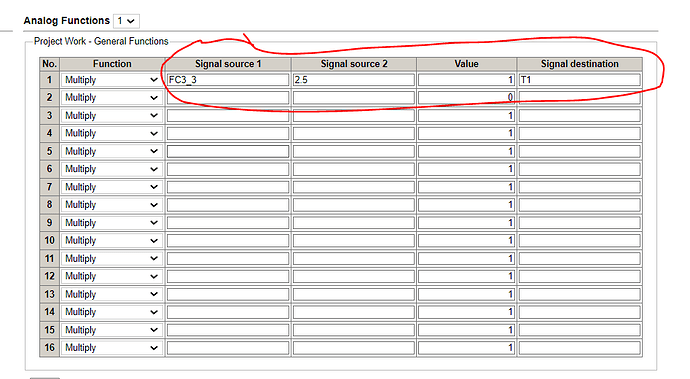
Task: Click Signal source 2 field containing 2.5
Action: click(353, 80)
